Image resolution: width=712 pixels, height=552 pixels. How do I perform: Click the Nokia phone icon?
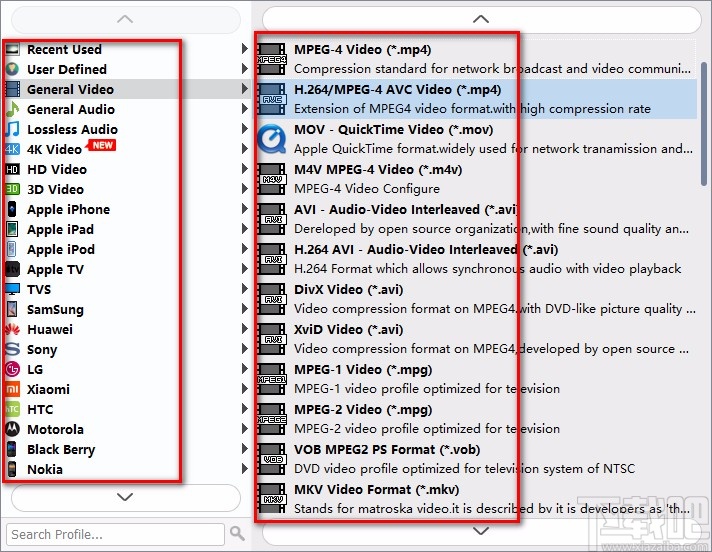pyautogui.click(x=12, y=469)
